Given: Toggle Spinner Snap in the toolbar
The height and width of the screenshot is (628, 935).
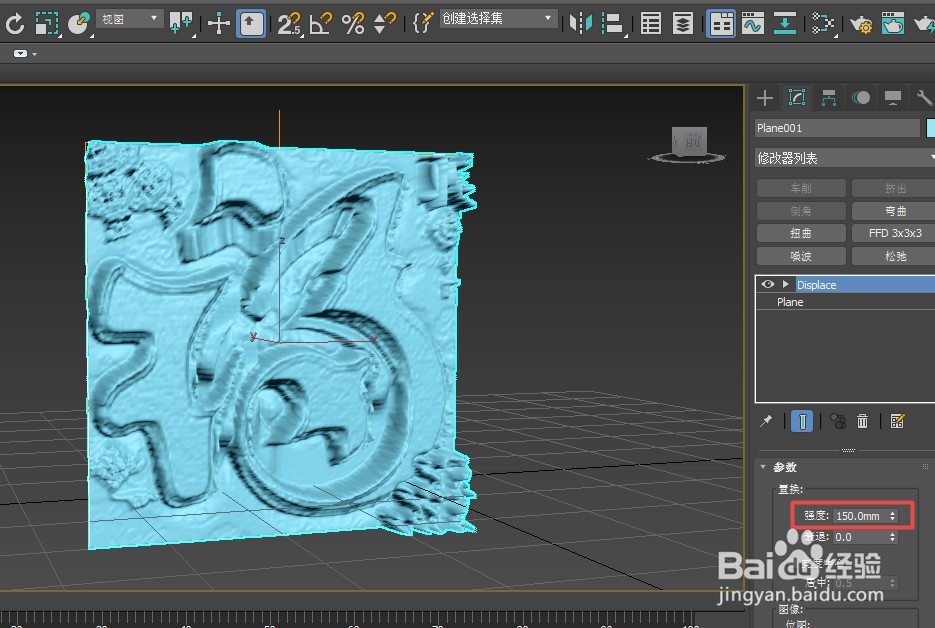Looking at the screenshot, I should point(384,24).
